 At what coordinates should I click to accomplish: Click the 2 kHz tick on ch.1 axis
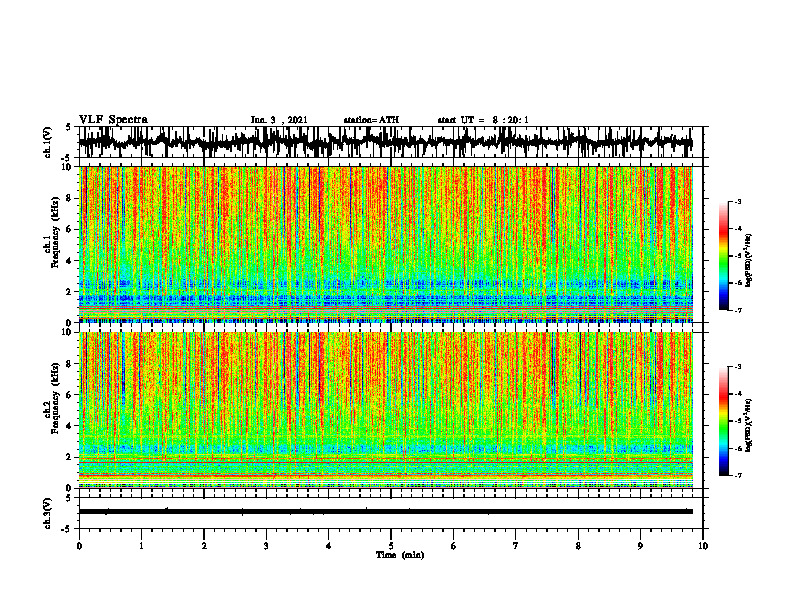pyautogui.click(x=70, y=291)
